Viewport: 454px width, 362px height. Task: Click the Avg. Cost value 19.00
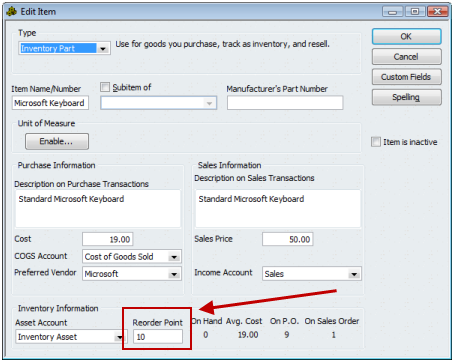(x=248, y=335)
